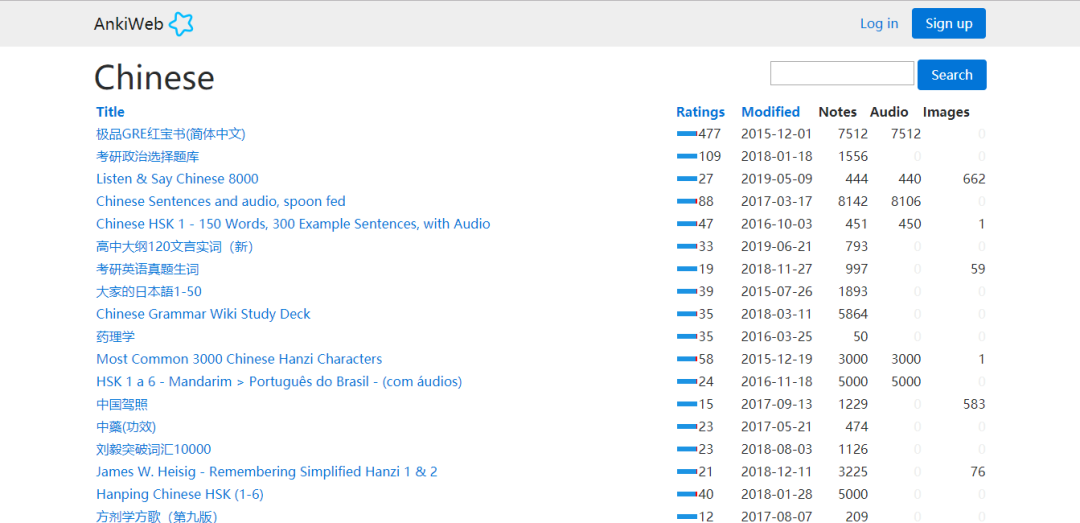
Task: Click the Log in link
Action: click(879, 23)
